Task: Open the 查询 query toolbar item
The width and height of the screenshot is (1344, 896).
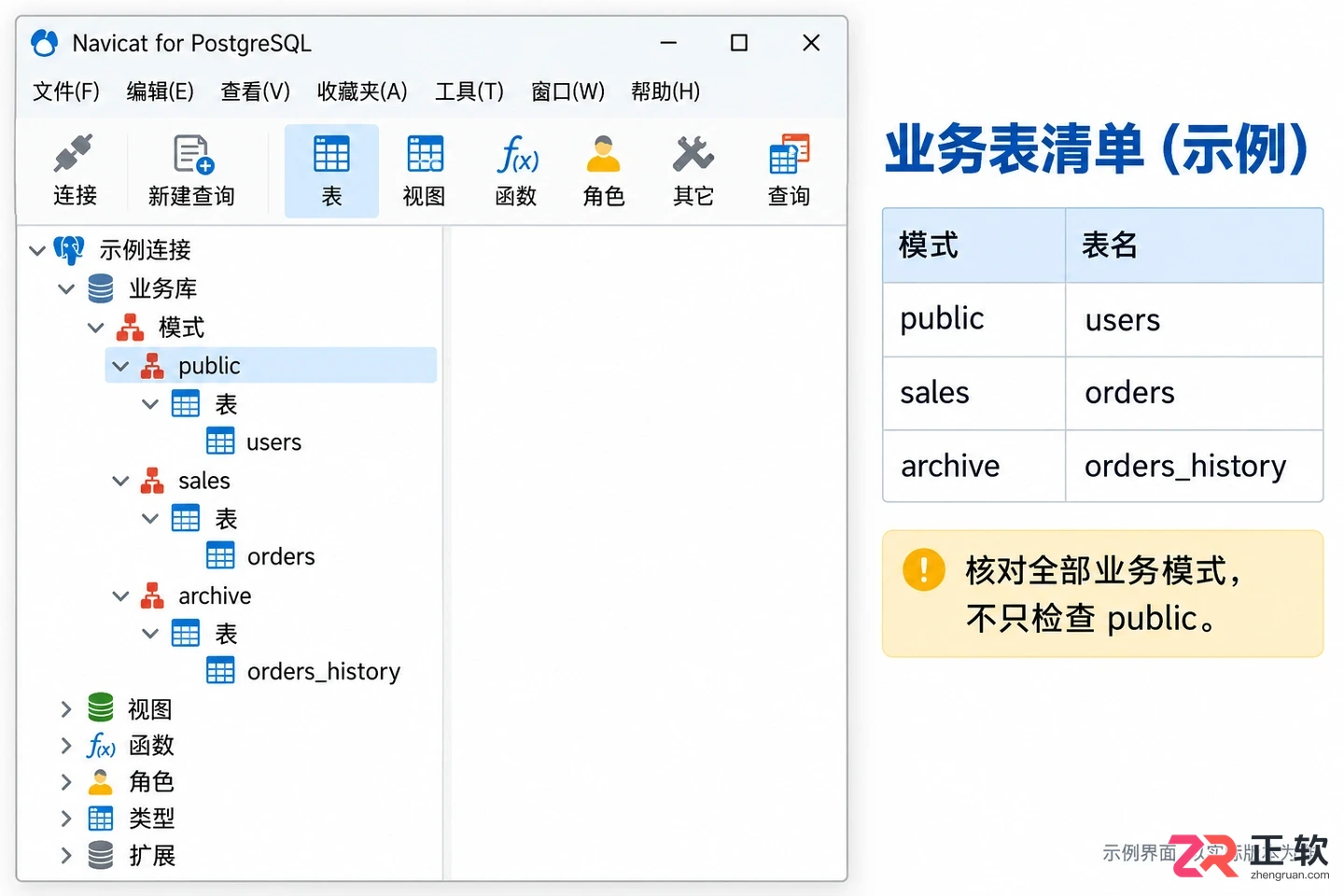Action: pos(789,171)
